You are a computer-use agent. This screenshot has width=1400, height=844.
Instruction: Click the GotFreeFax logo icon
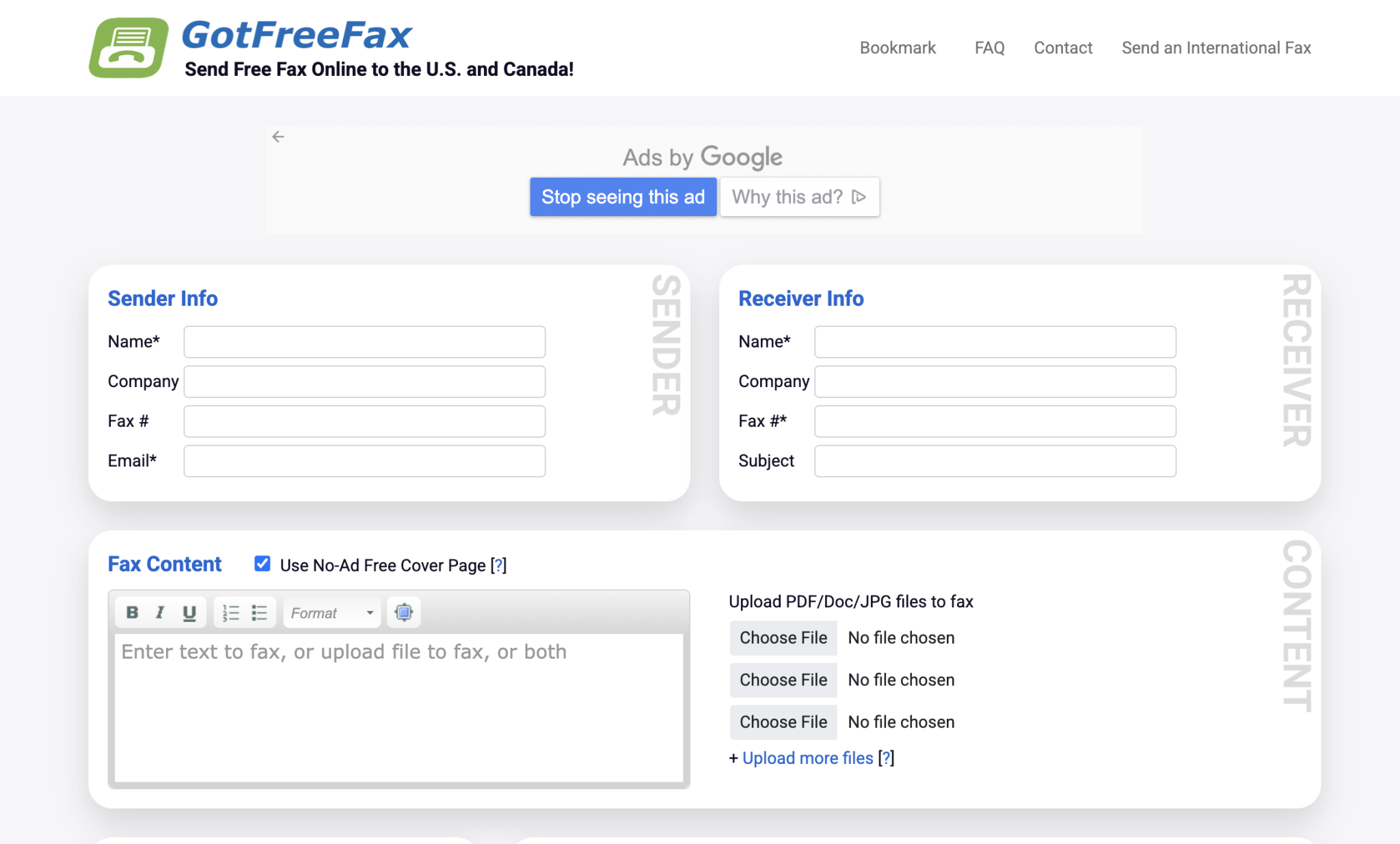click(127, 45)
